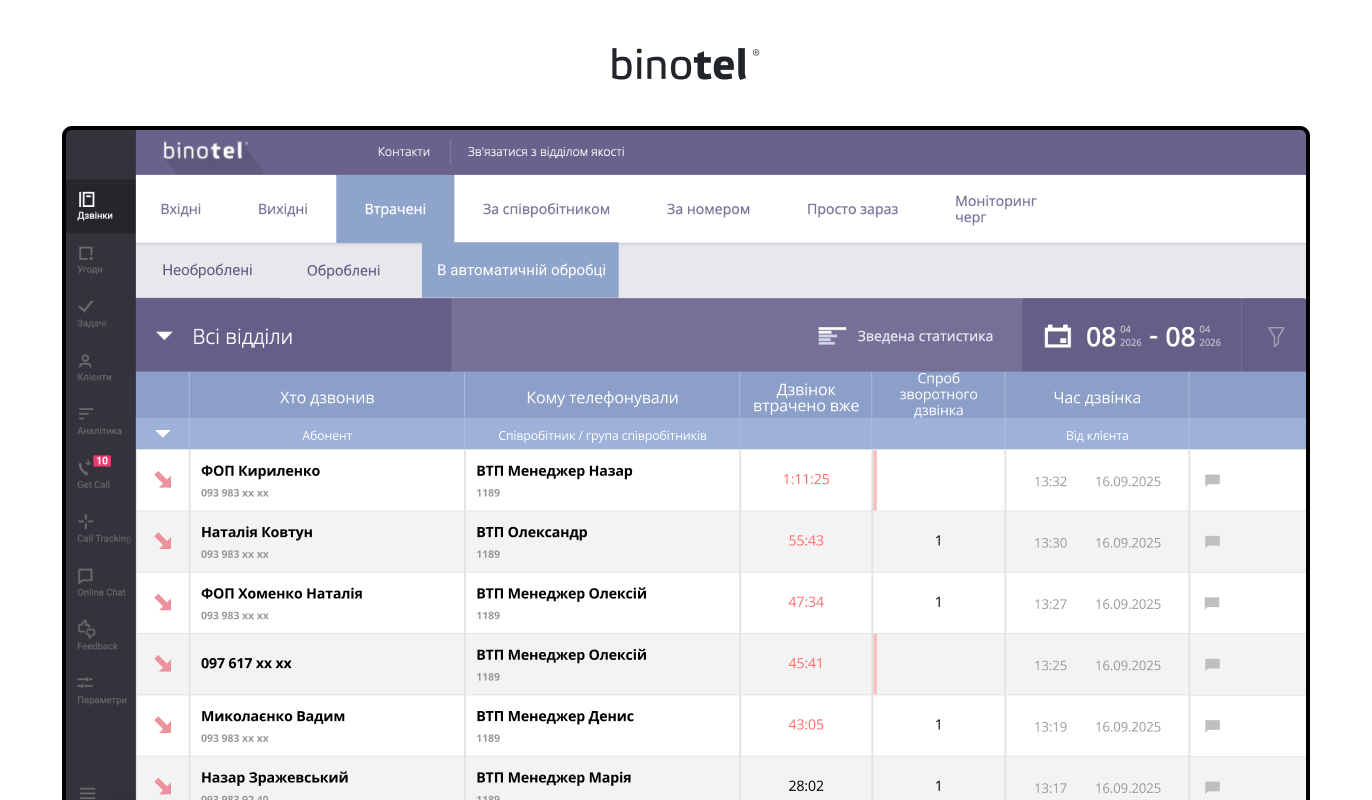The width and height of the screenshot is (1372, 800).
Task: Open the Клієнти sidebar section
Action: [x=94, y=368]
